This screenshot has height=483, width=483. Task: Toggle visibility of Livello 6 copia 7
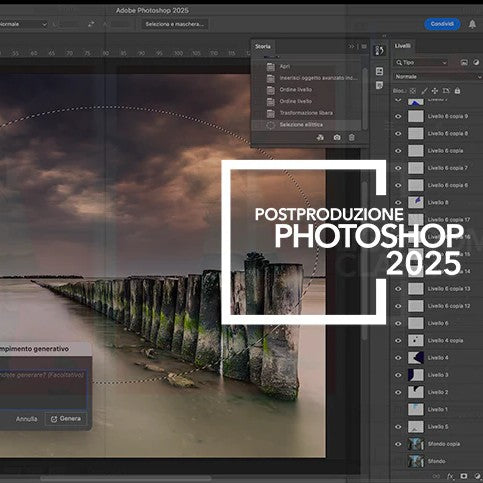pos(398,168)
